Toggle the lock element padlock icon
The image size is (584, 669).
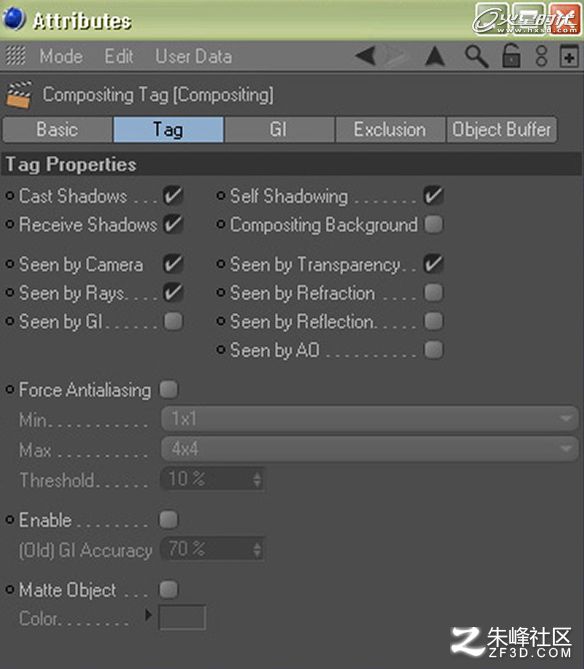511,55
